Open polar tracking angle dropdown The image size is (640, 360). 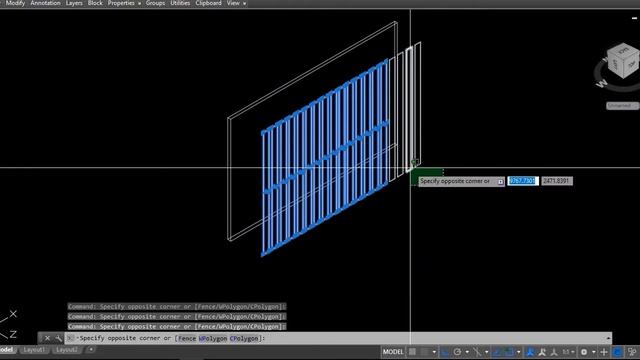(x=467, y=352)
